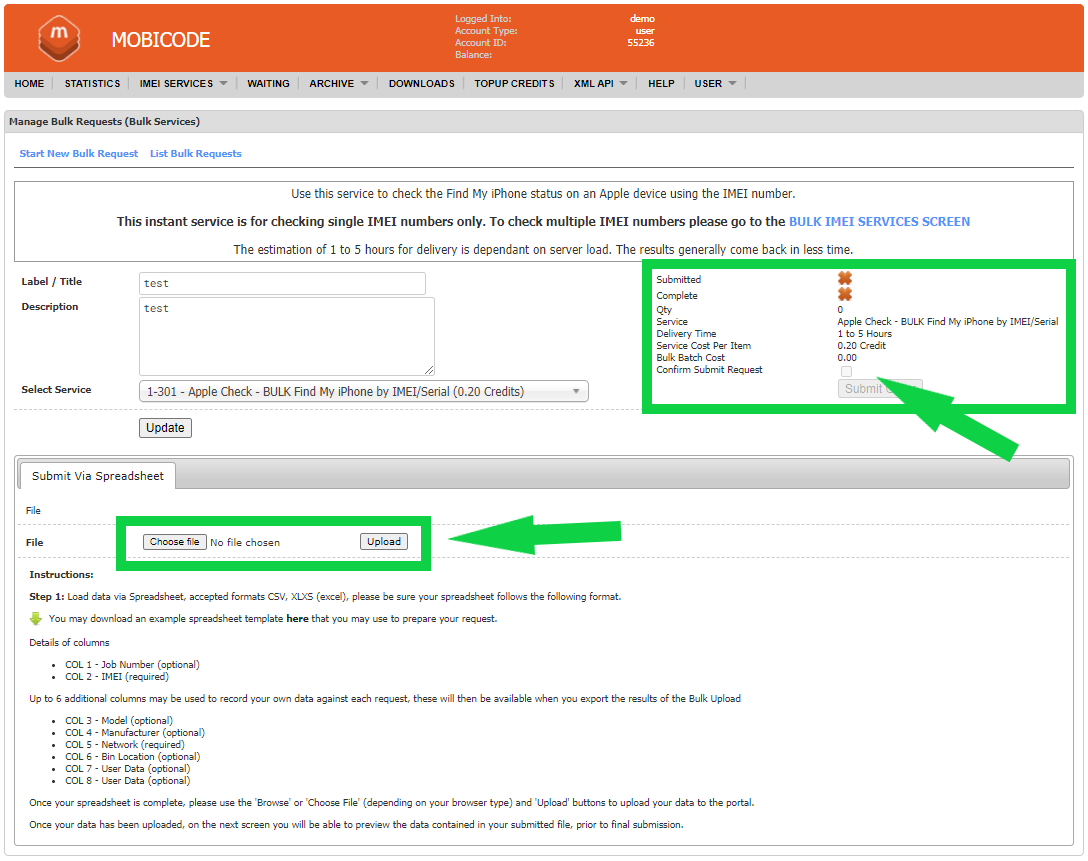
Task: Expand the User menu arrow
Action: (x=732, y=83)
